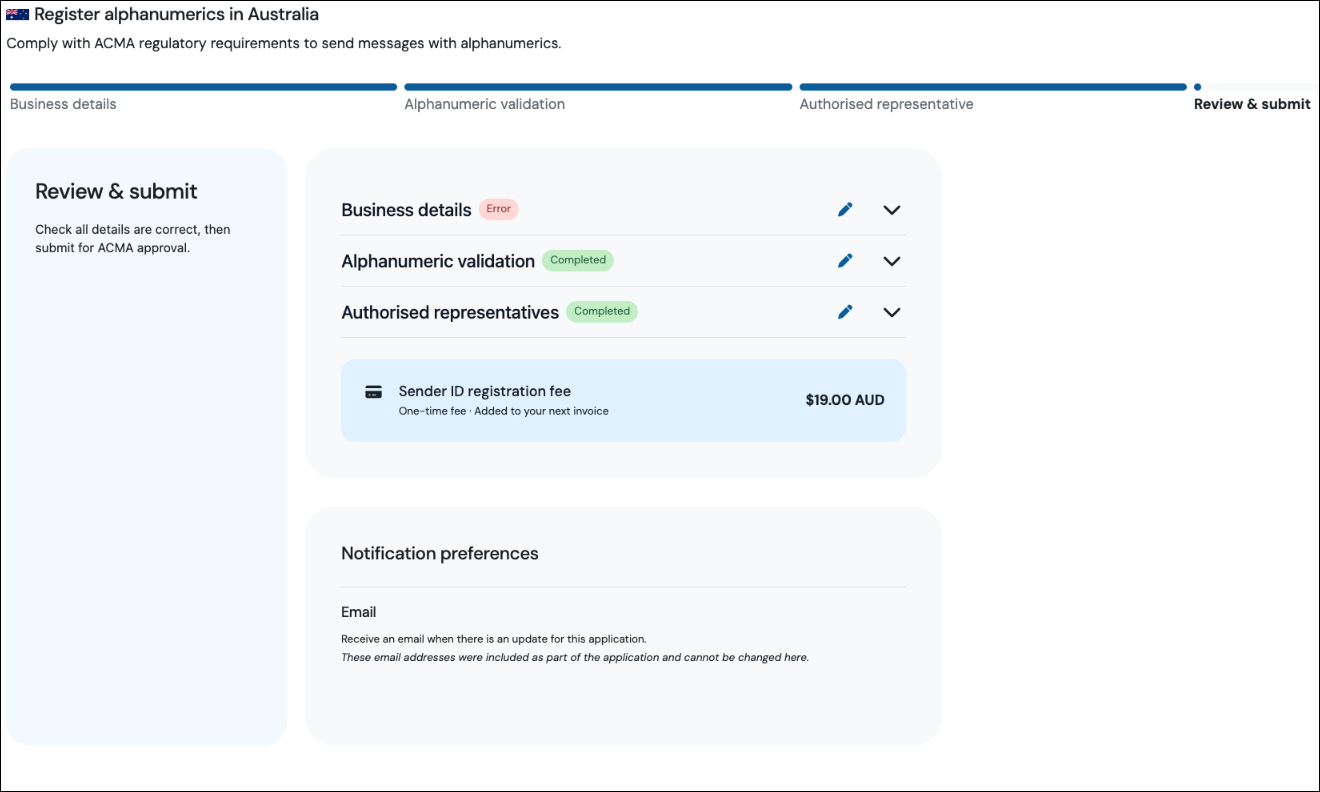The width and height of the screenshot is (1320, 792).
Task: Go to the Business details step
Action: pyautogui.click(x=63, y=104)
